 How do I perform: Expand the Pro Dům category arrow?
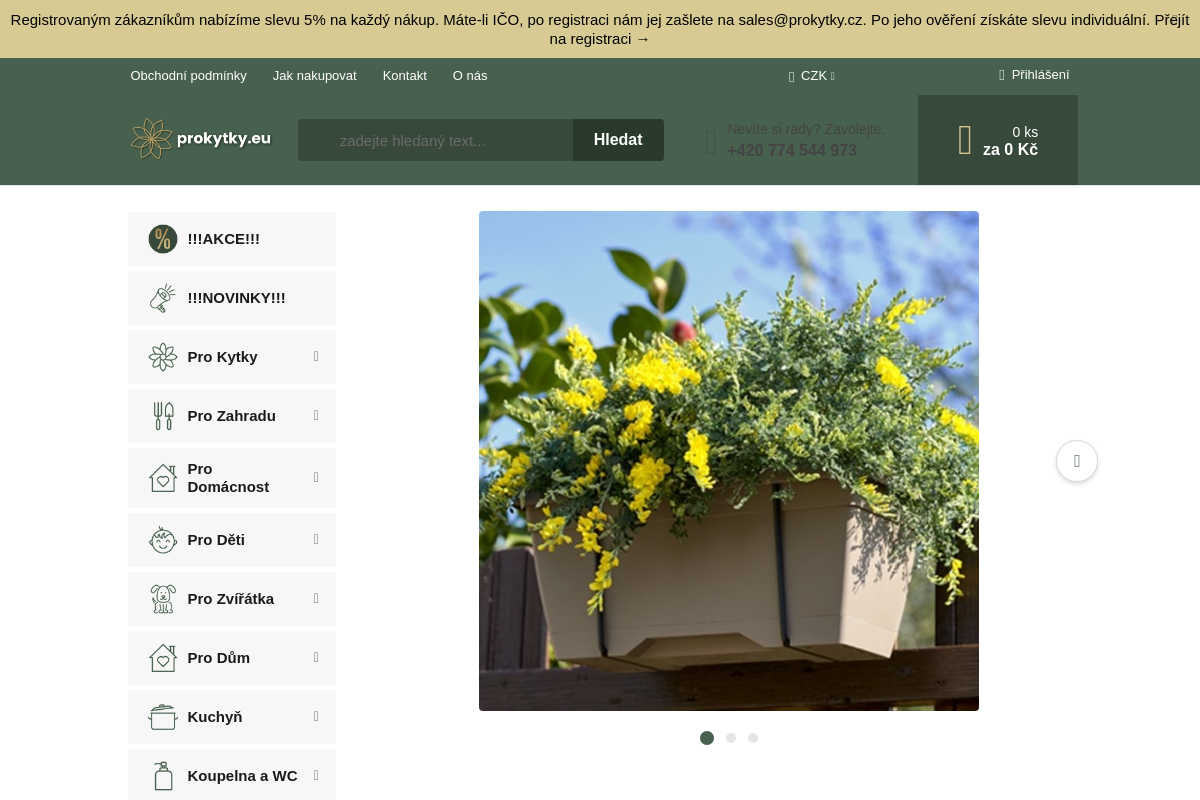[x=316, y=658]
